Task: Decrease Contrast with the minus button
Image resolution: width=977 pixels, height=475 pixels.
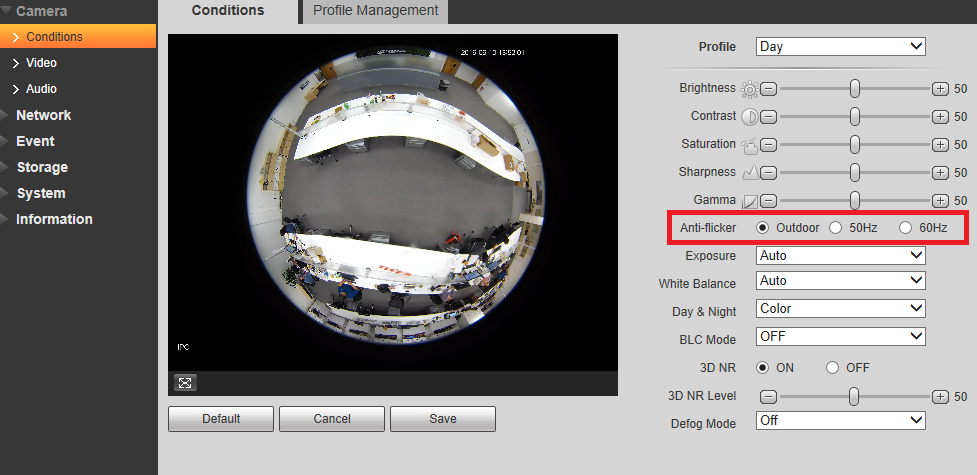Action: click(x=769, y=117)
